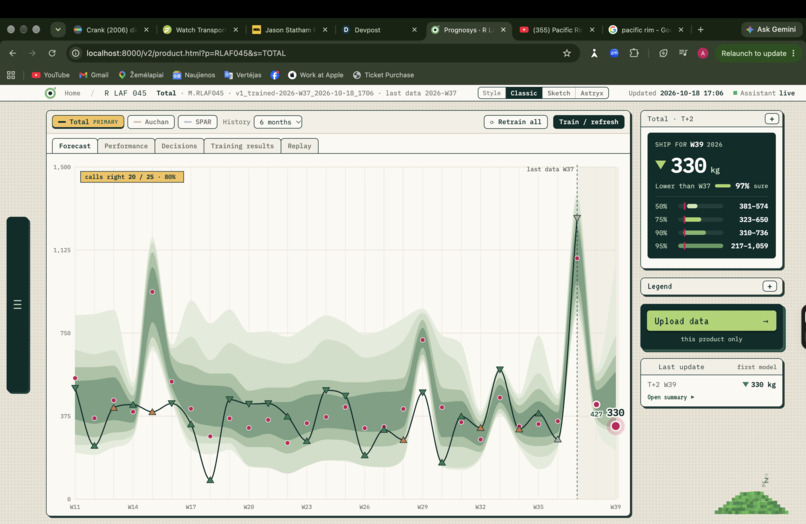Reload the page with refresh icon
Image resolution: width=806 pixels, height=524 pixels.
pos(52,53)
